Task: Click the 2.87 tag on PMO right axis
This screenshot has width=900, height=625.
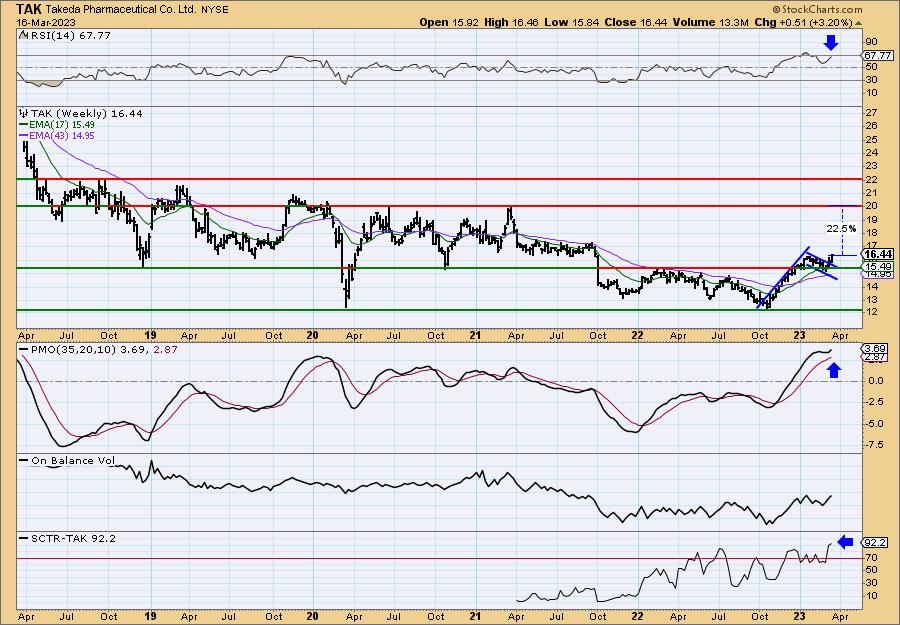Action: (x=875, y=358)
